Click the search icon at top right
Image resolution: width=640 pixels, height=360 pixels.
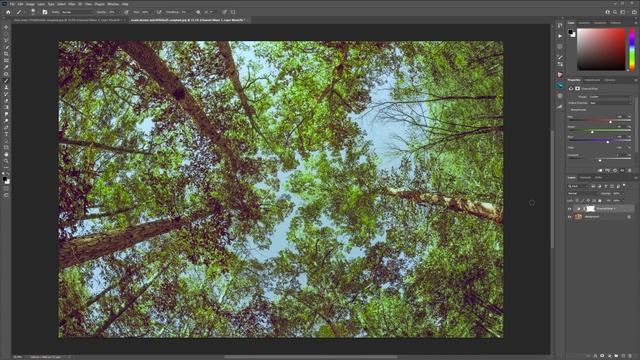click(x=615, y=12)
